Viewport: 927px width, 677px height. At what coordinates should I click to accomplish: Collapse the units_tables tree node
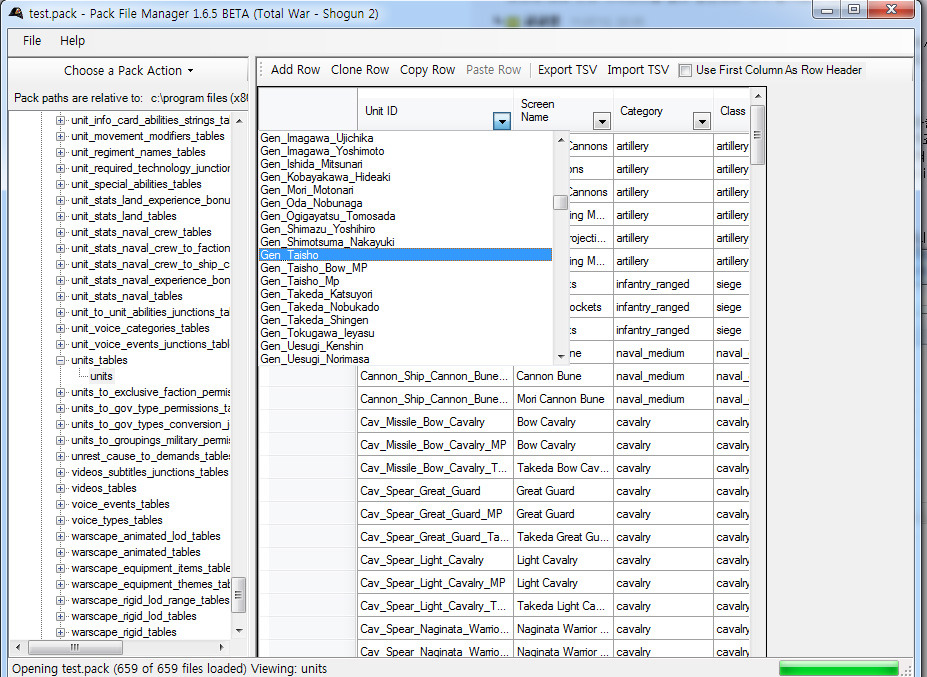click(60, 360)
